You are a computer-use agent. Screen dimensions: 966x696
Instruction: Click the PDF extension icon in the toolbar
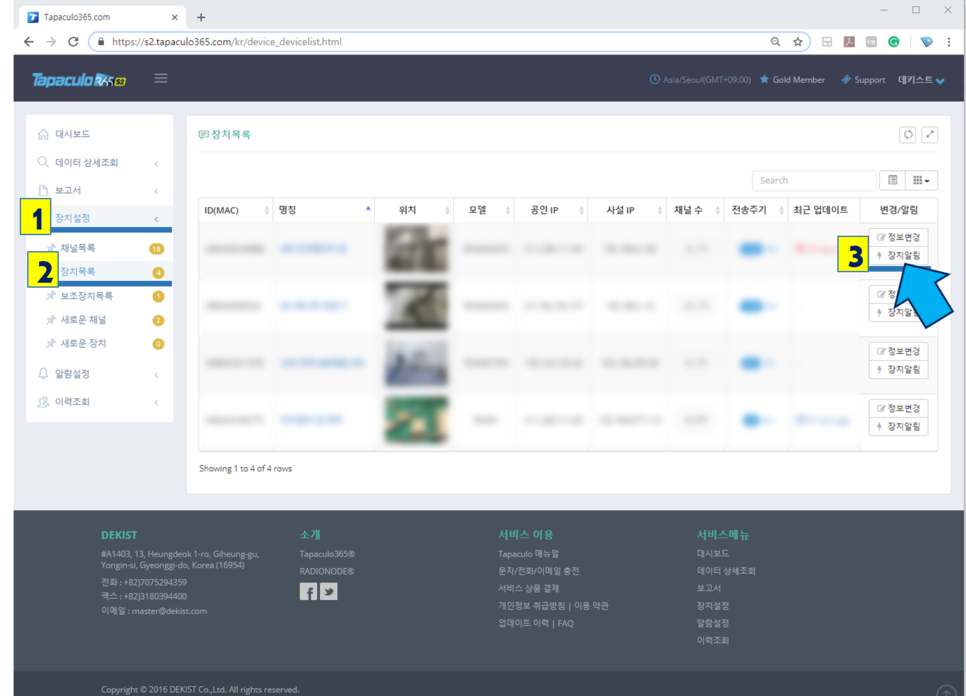point(849,42)
